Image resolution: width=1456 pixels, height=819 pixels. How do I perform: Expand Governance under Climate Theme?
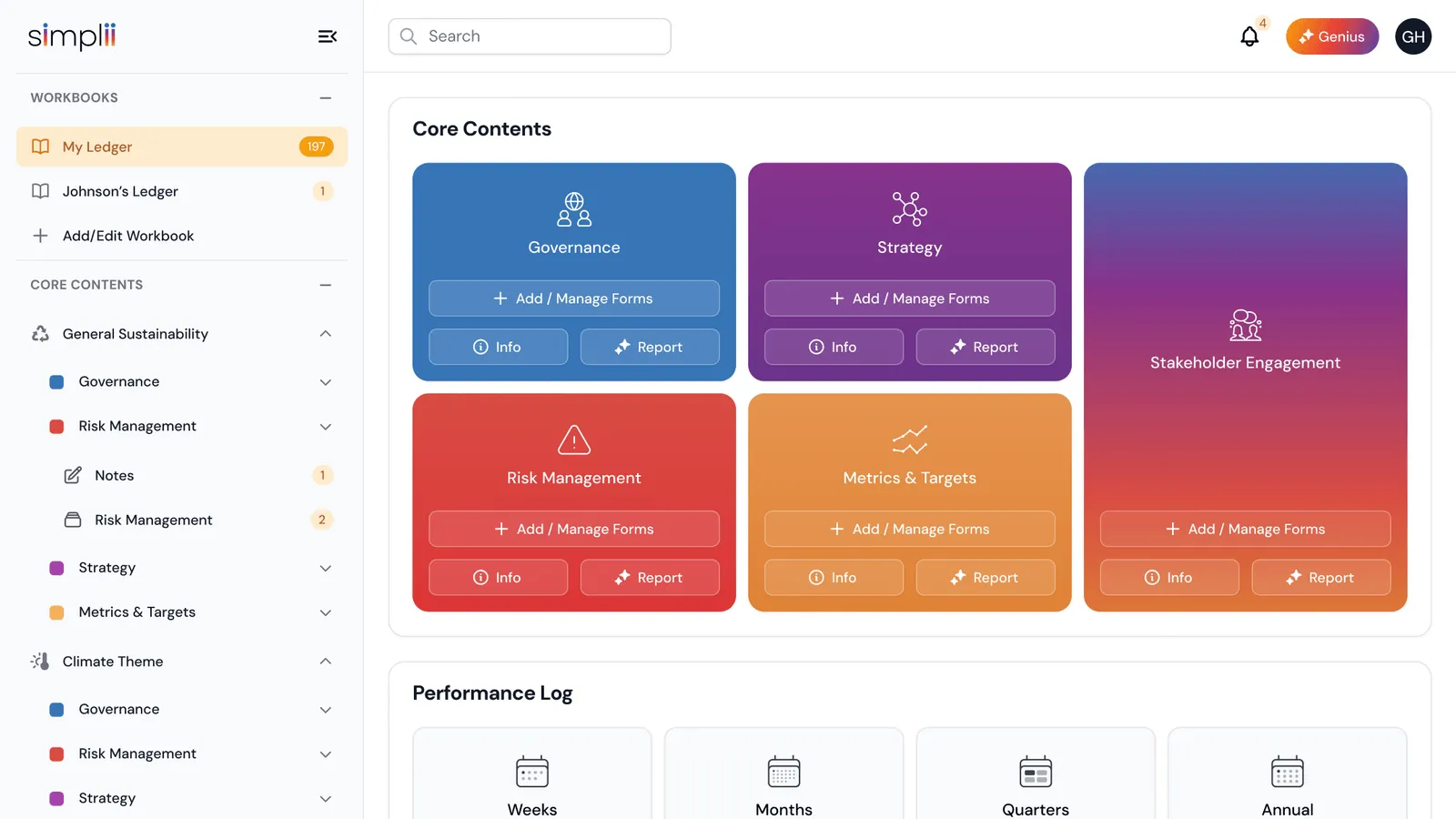[x=326, y=710]
